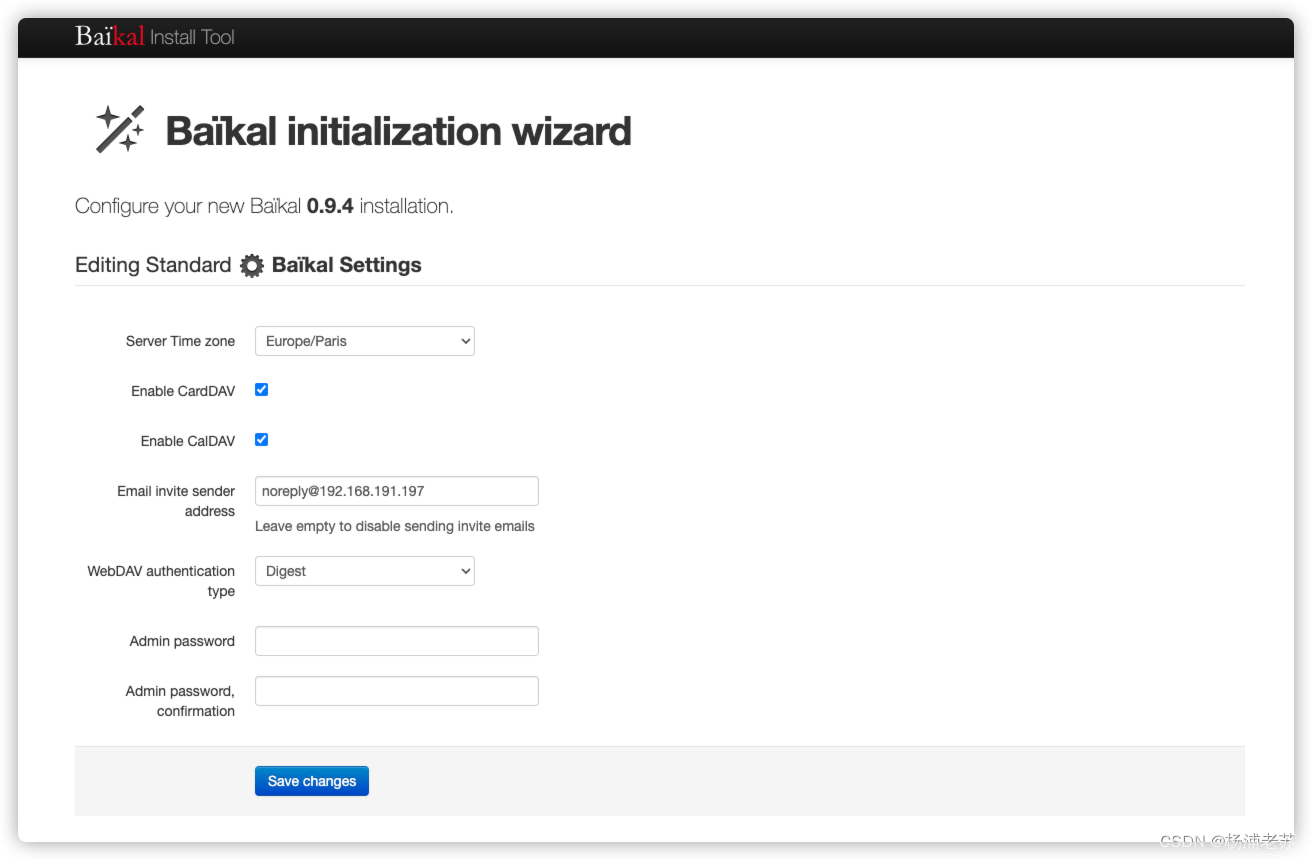This screenshot has height=860, width=1312.
Task: Click the Email invite sender address label
Action: pos(176,501)
